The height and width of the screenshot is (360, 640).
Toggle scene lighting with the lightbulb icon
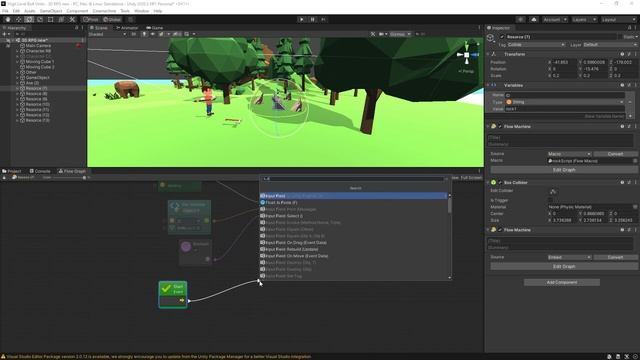(x=144, y=34)
